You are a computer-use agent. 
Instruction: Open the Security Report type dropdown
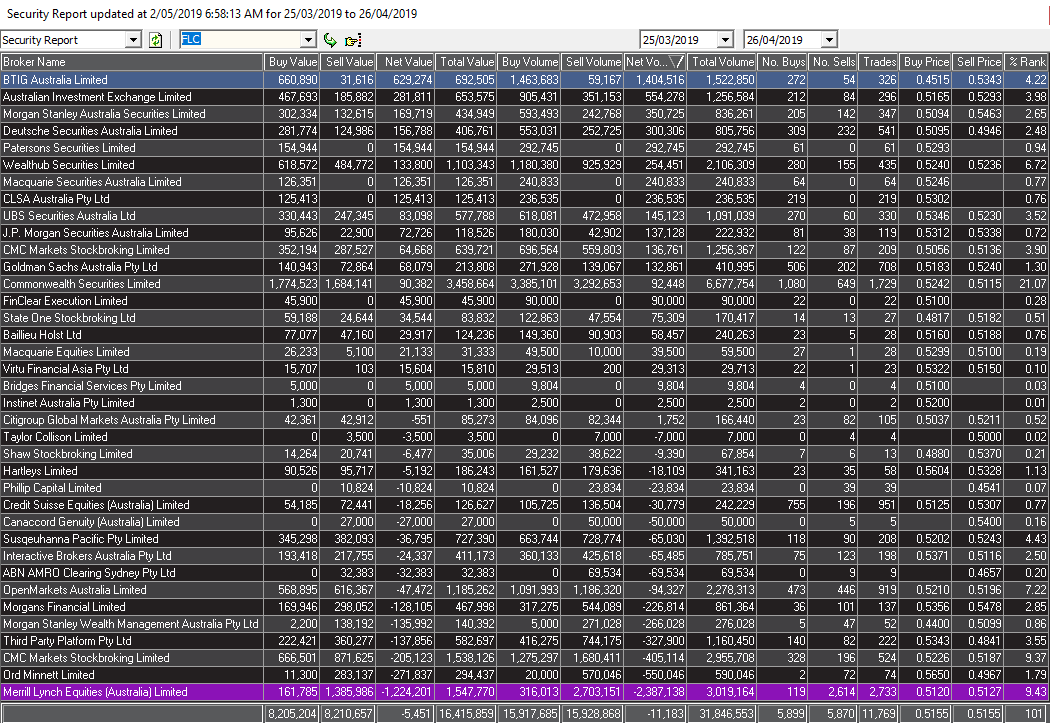click(133, 40)
